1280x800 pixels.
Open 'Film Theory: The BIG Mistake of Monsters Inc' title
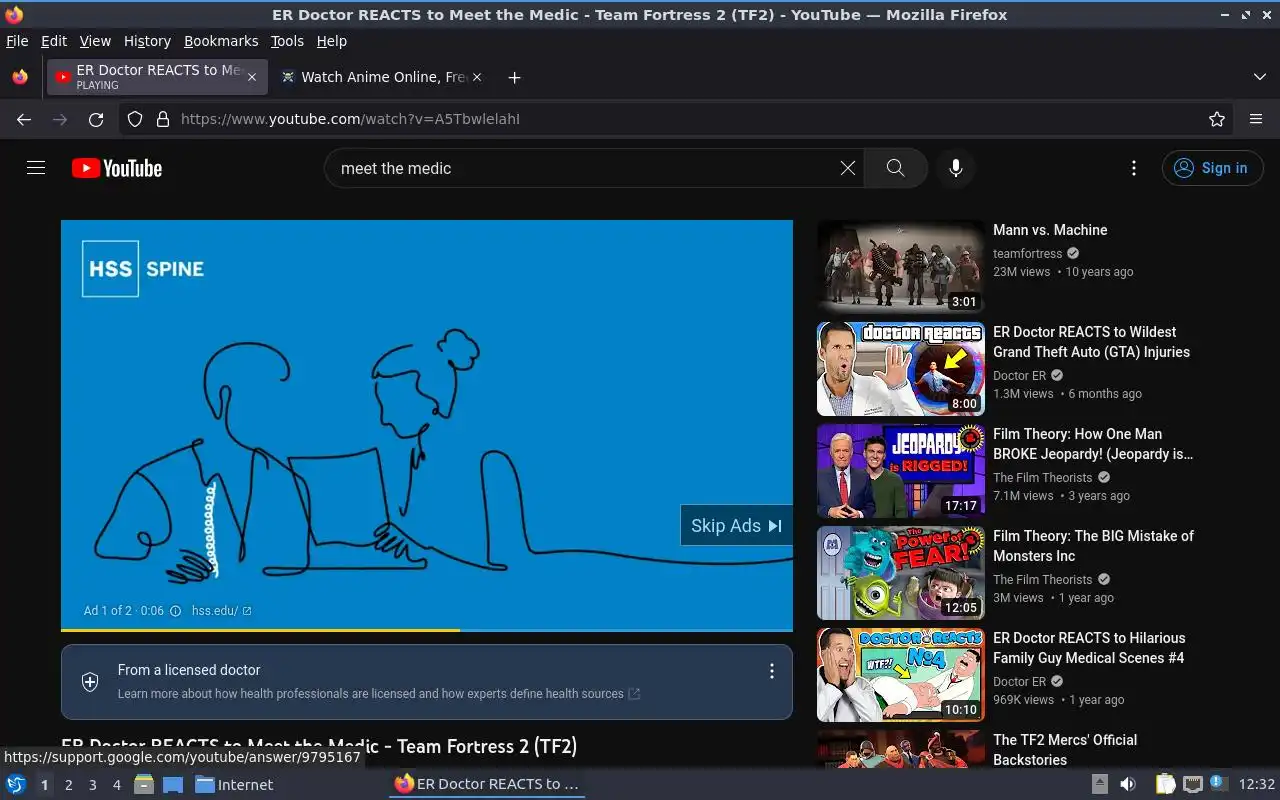click(1093, 546)
